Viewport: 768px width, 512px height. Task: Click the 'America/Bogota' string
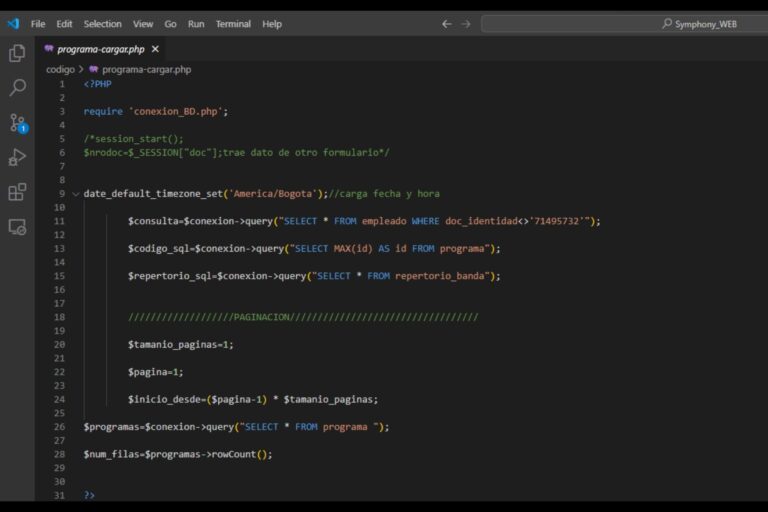(273, 194)
